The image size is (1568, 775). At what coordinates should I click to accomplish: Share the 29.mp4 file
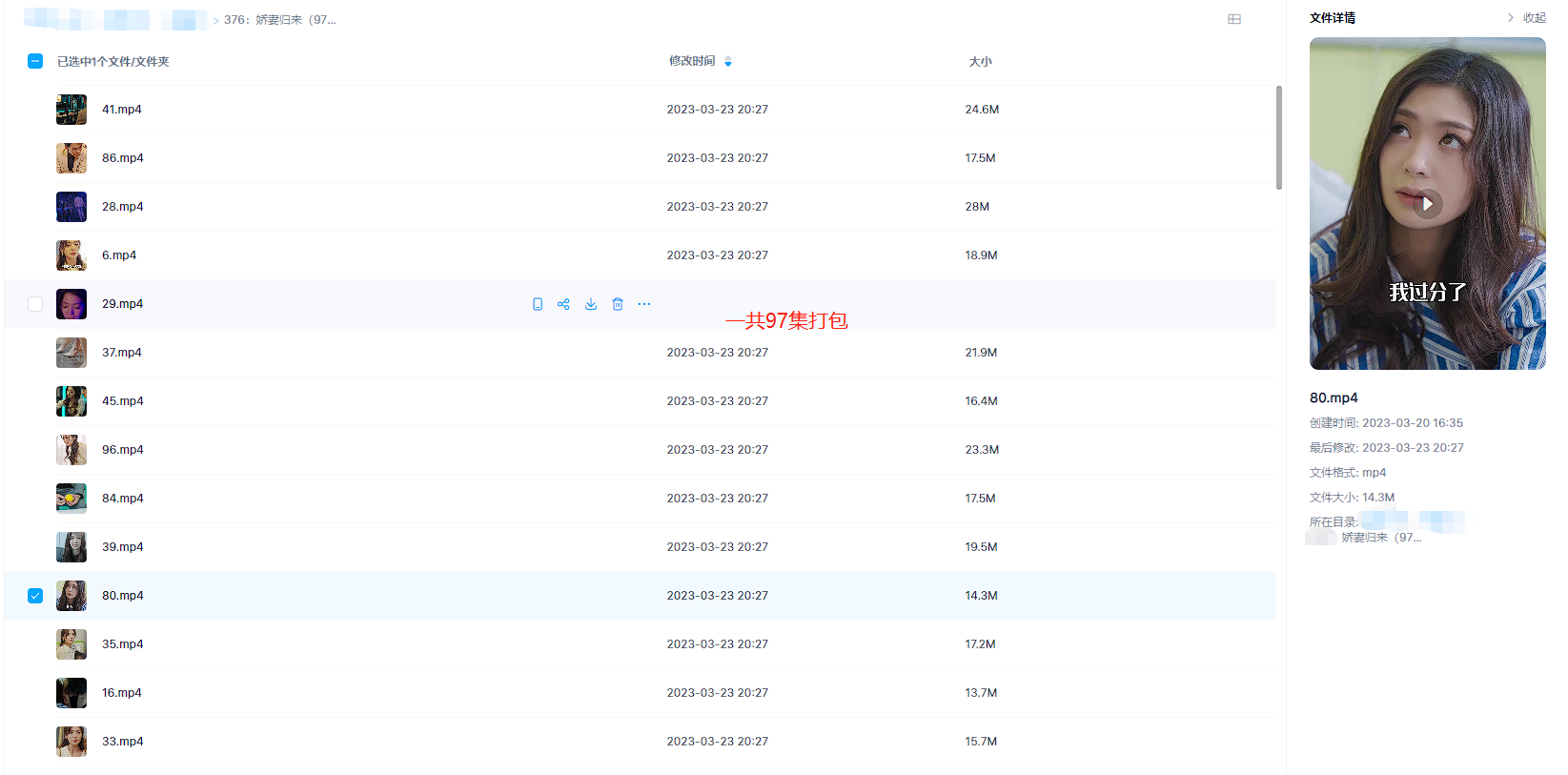point(564,304)
